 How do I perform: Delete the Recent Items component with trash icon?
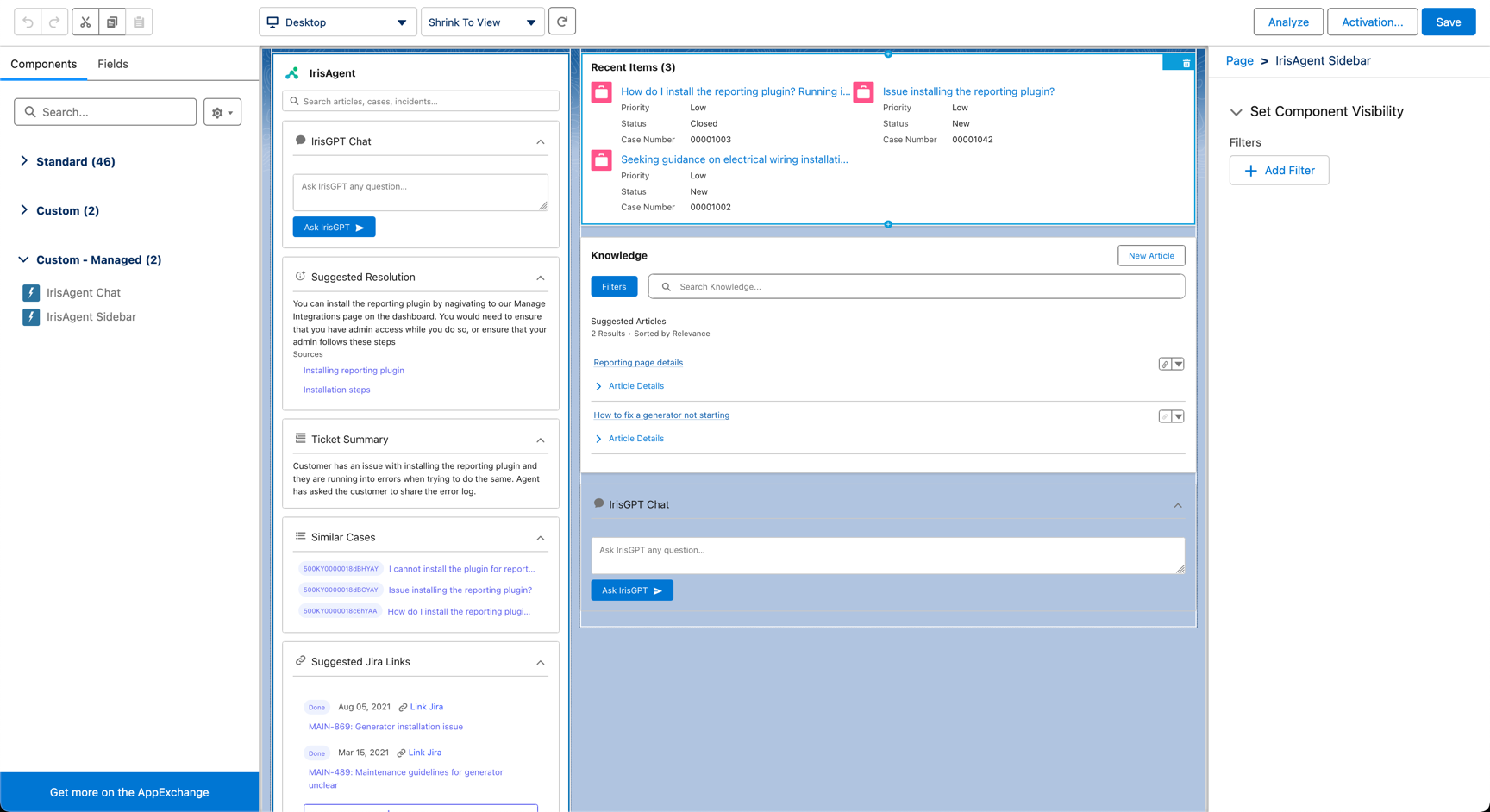[1186, 63]
